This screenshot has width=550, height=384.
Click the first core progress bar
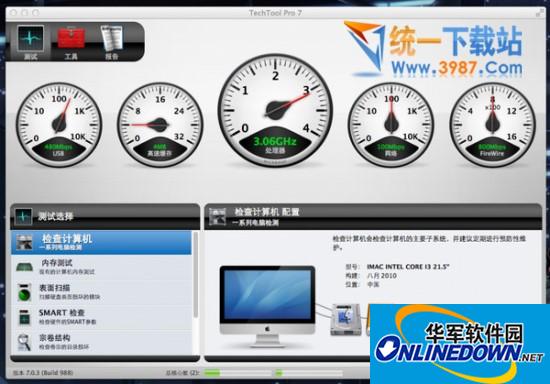coord(239,373)
